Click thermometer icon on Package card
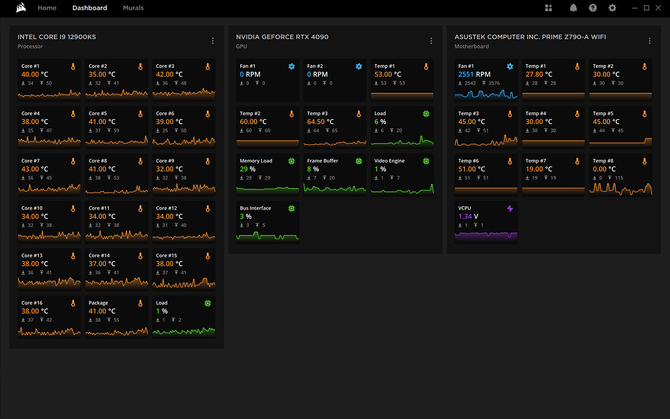 coord(140,303)
